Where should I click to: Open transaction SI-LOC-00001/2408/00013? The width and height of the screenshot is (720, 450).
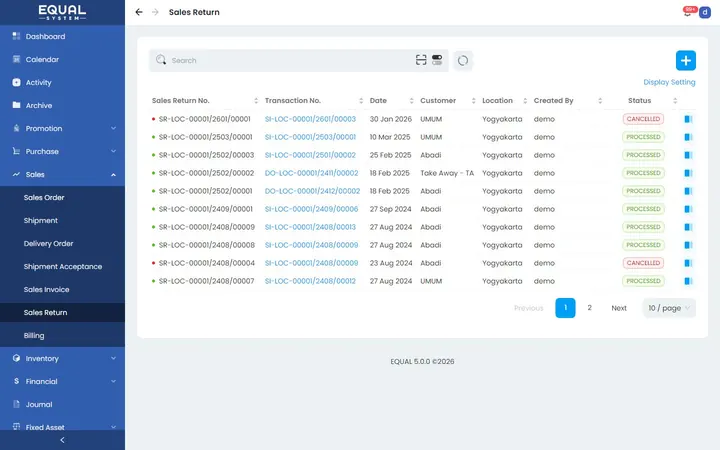310,227
